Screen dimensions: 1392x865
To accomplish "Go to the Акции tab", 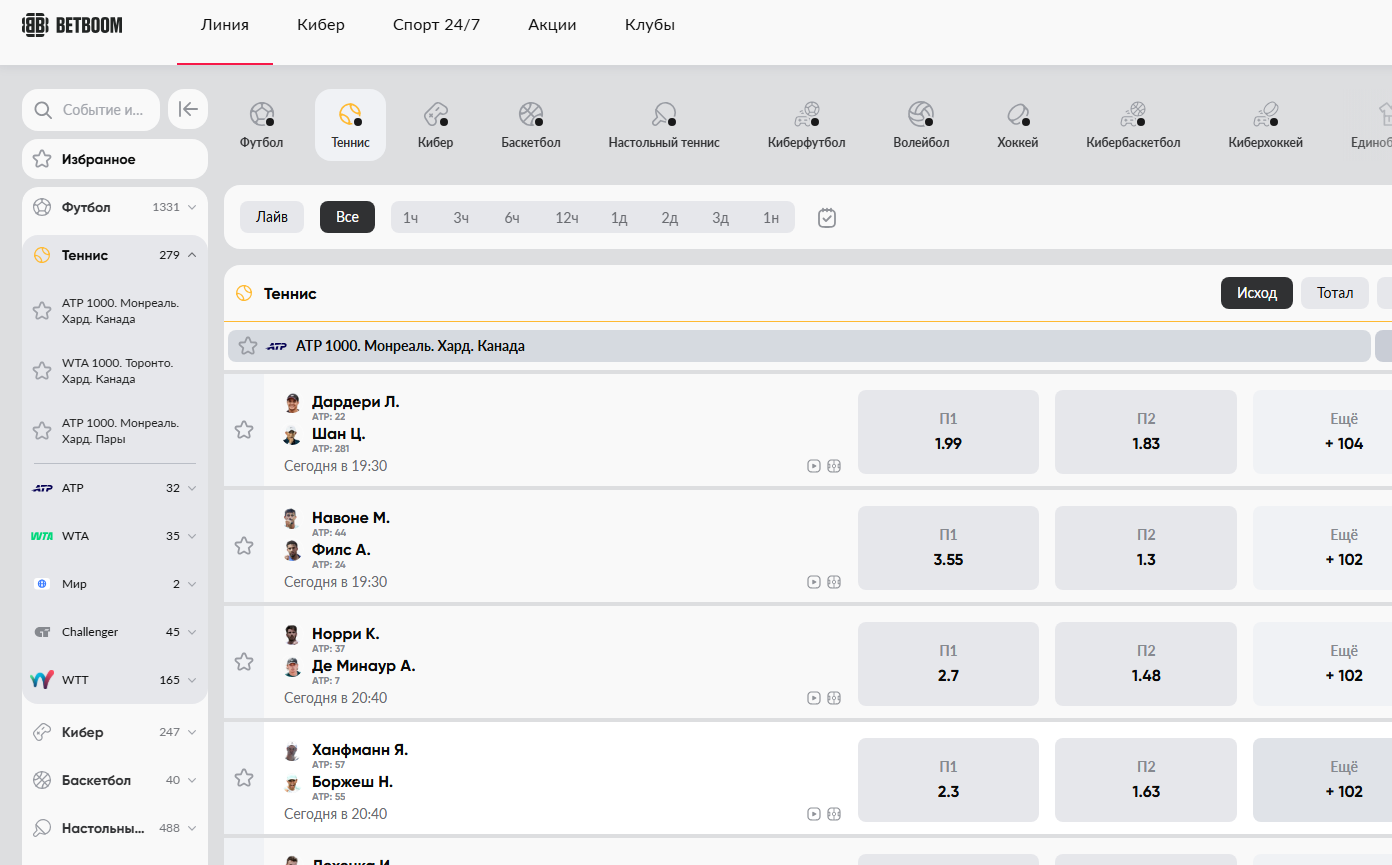I will pyautogui.click(x=552, y=25).
